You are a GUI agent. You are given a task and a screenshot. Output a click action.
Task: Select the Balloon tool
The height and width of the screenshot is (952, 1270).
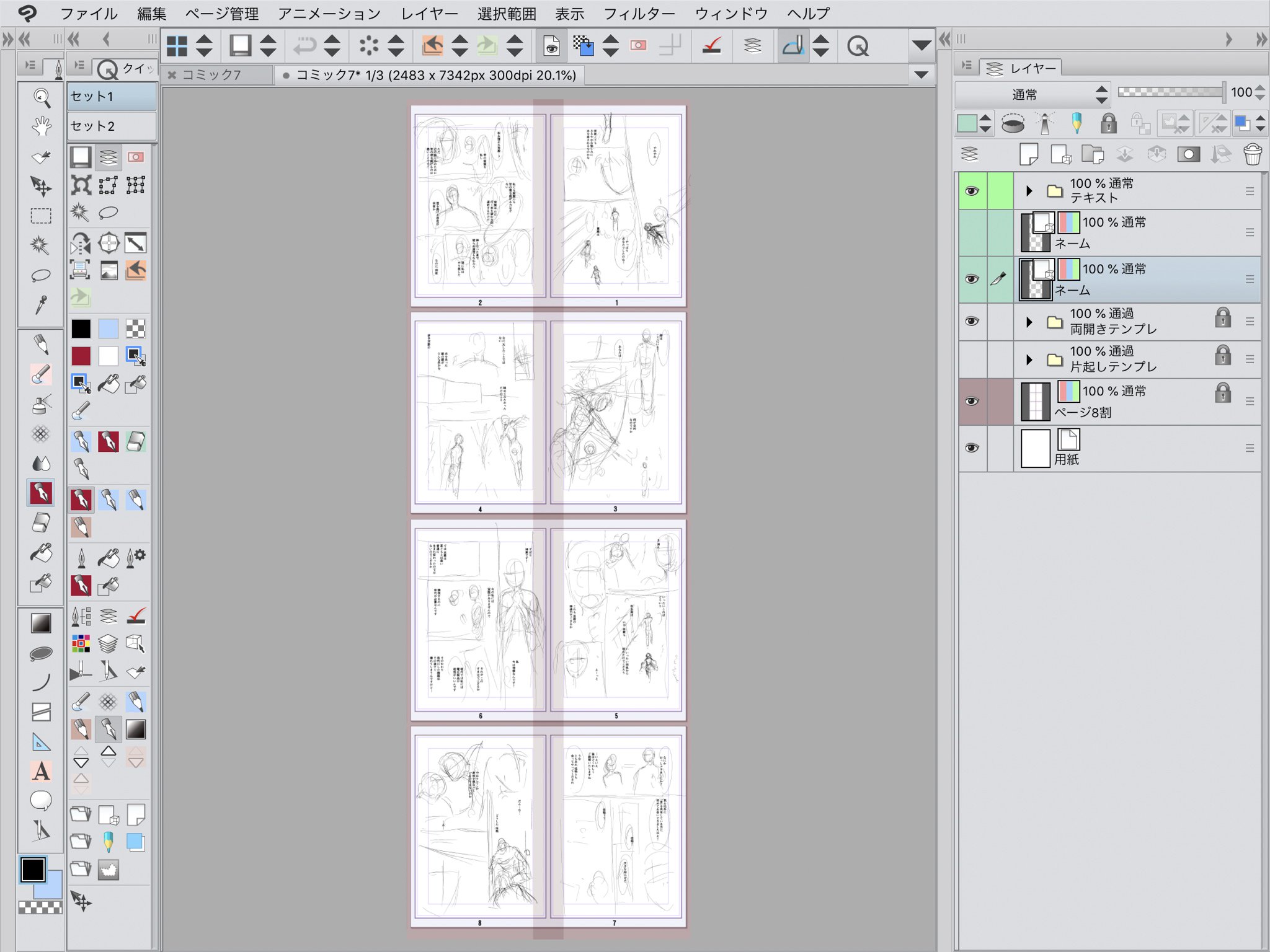41,801
